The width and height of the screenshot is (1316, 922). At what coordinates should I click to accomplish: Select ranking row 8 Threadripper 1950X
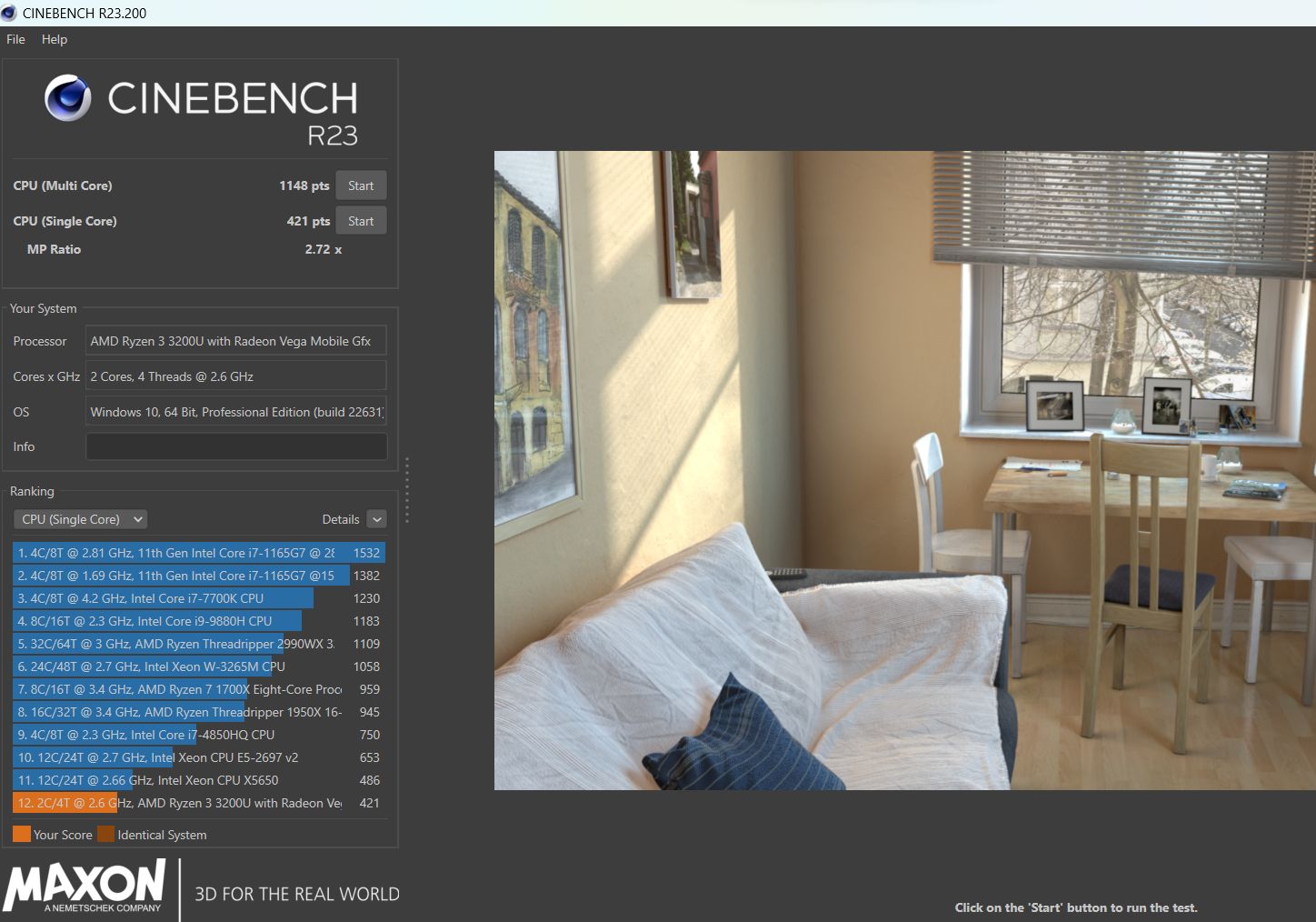(x=199, y=712)
